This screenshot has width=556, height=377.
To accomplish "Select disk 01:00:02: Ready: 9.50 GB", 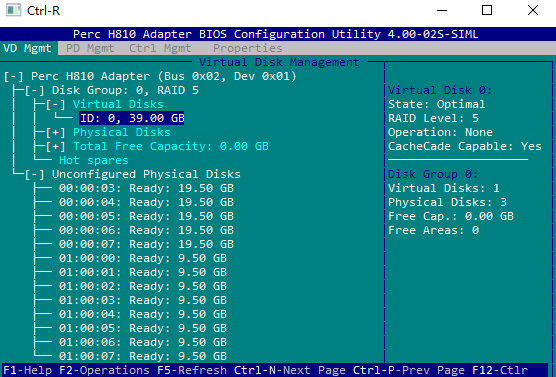I will point(143,287).
